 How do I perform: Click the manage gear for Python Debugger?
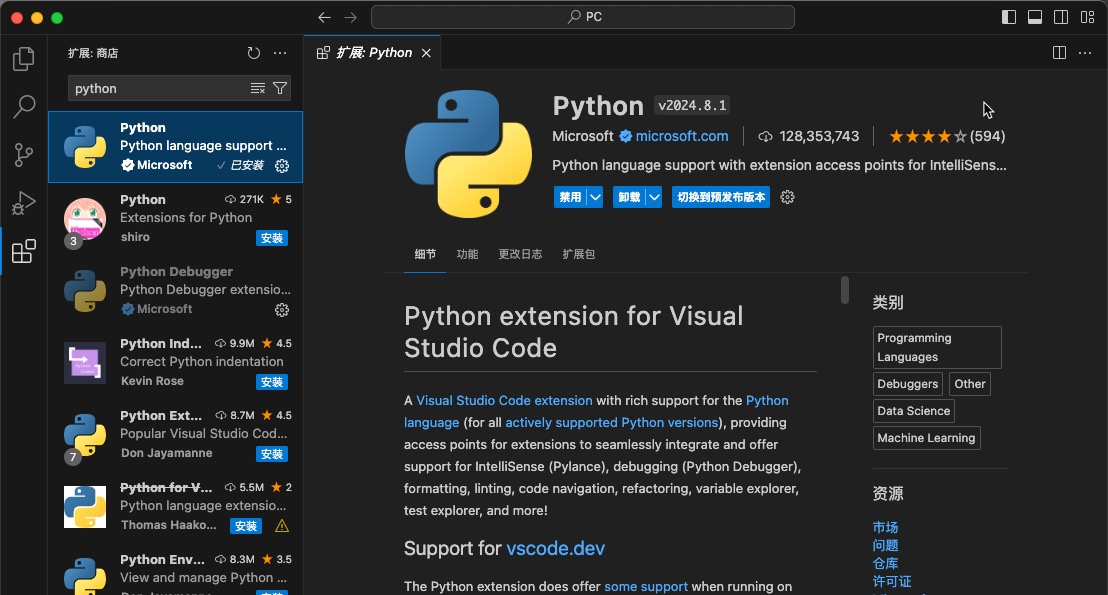pos(282,310)
